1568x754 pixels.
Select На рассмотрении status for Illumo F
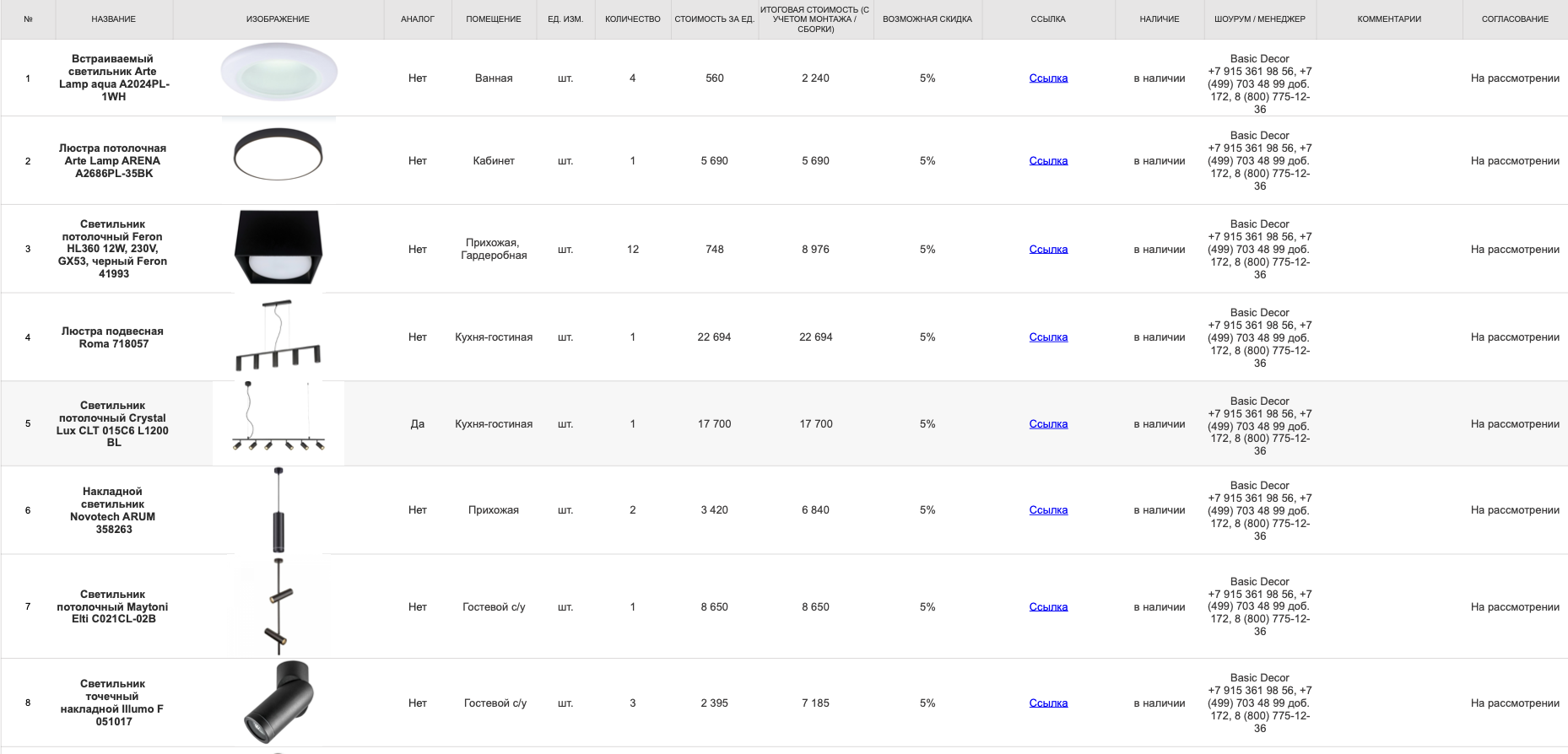tap(1515, 703)
